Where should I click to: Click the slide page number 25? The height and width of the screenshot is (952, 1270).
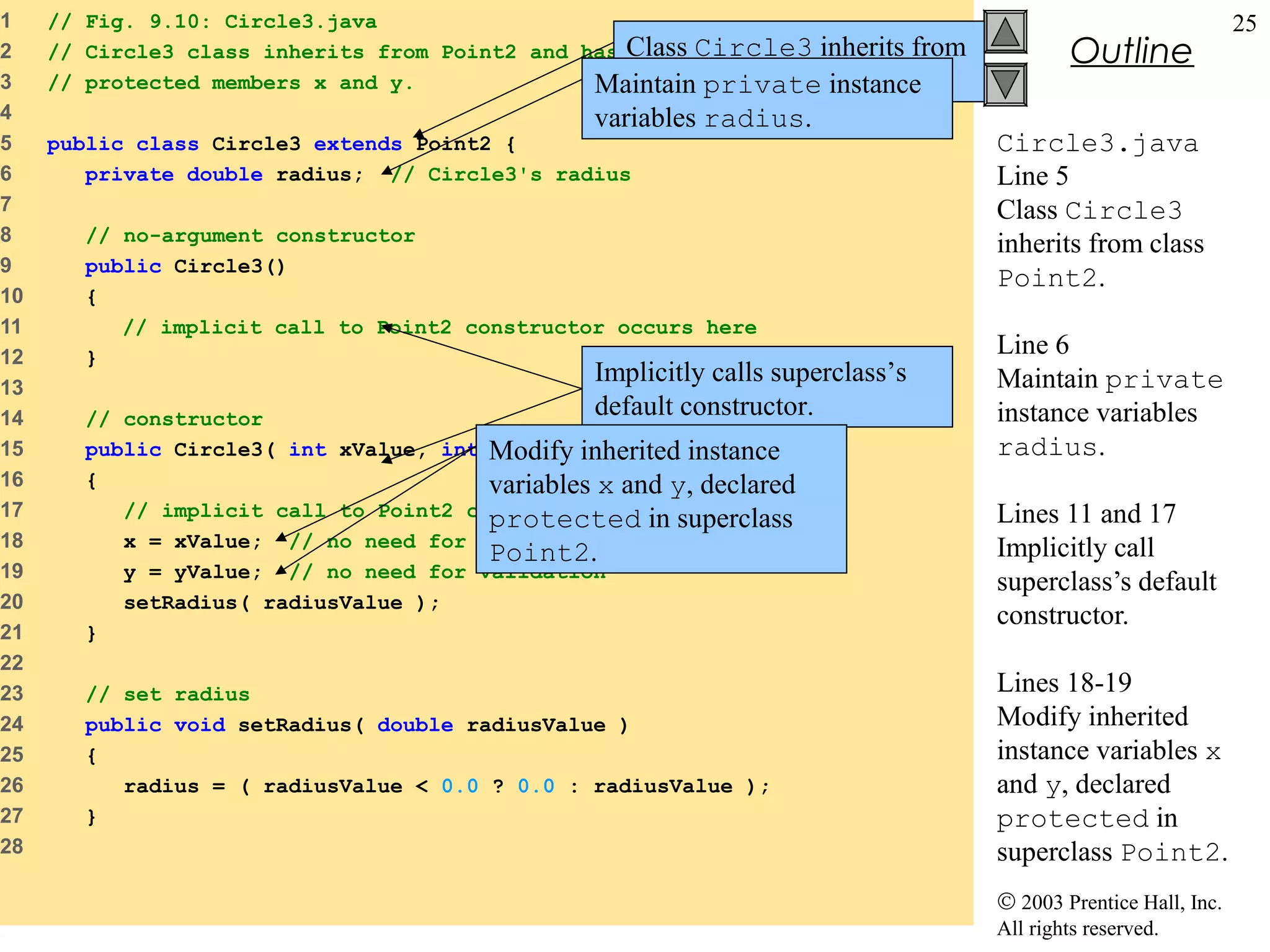tap(1244, 24)
